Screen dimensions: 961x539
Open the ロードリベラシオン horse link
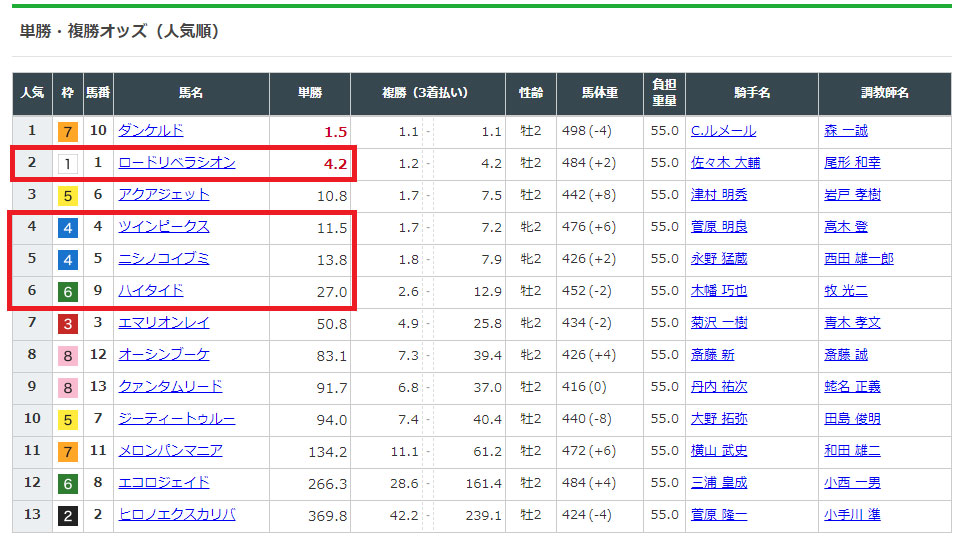tap(176, 162)
